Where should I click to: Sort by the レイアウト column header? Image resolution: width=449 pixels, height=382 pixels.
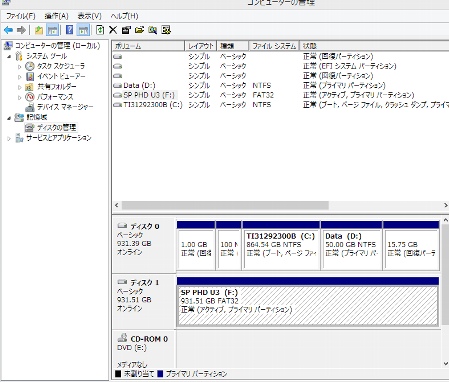click(x=200, y=46)
